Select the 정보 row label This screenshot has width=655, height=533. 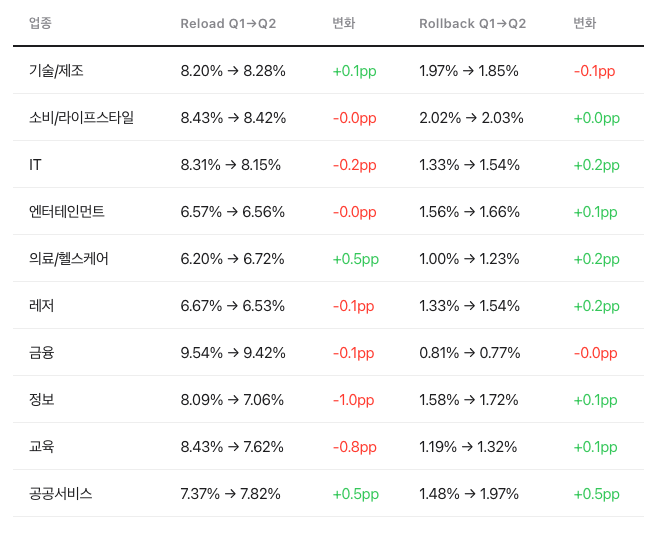41,400
